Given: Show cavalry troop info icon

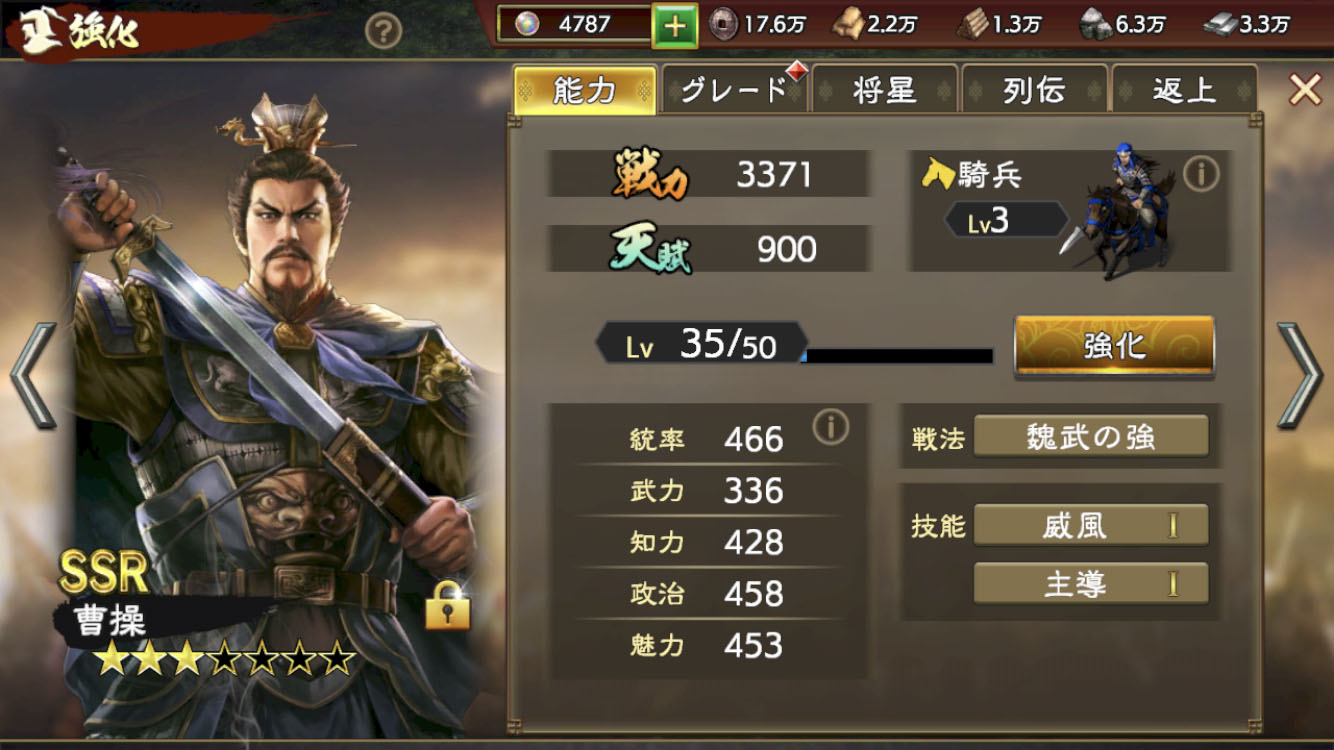Looking at the screenshot, I should point(1201,175).
